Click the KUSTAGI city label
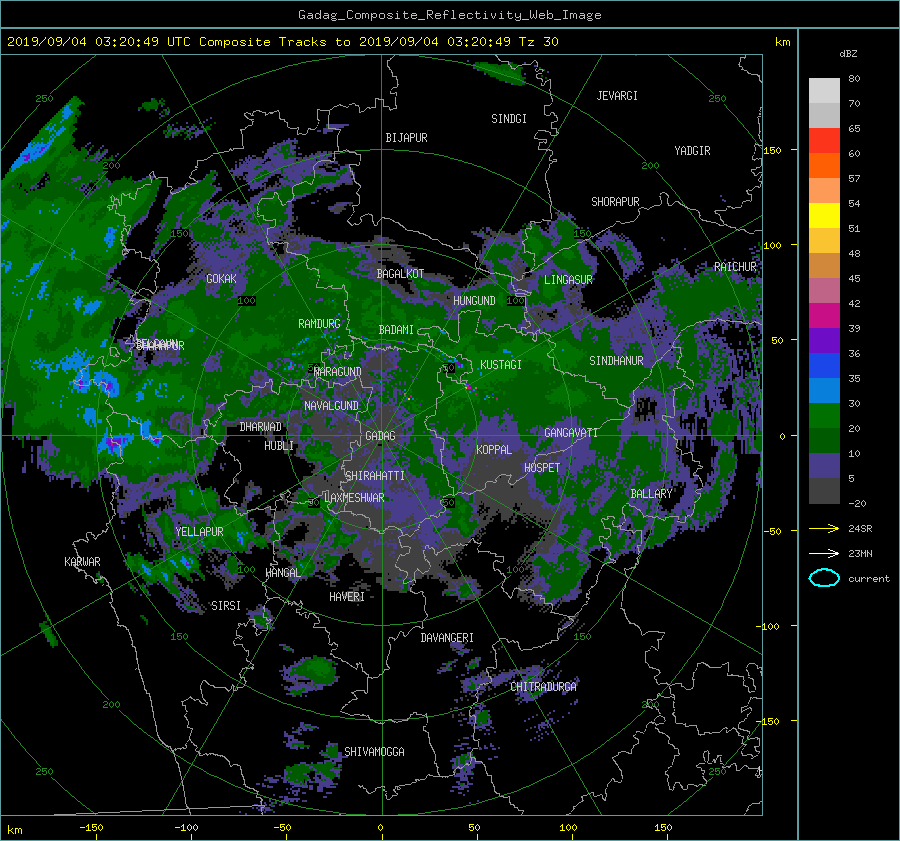The height and width of the screenshot is (841, 900). click(501, 365)
